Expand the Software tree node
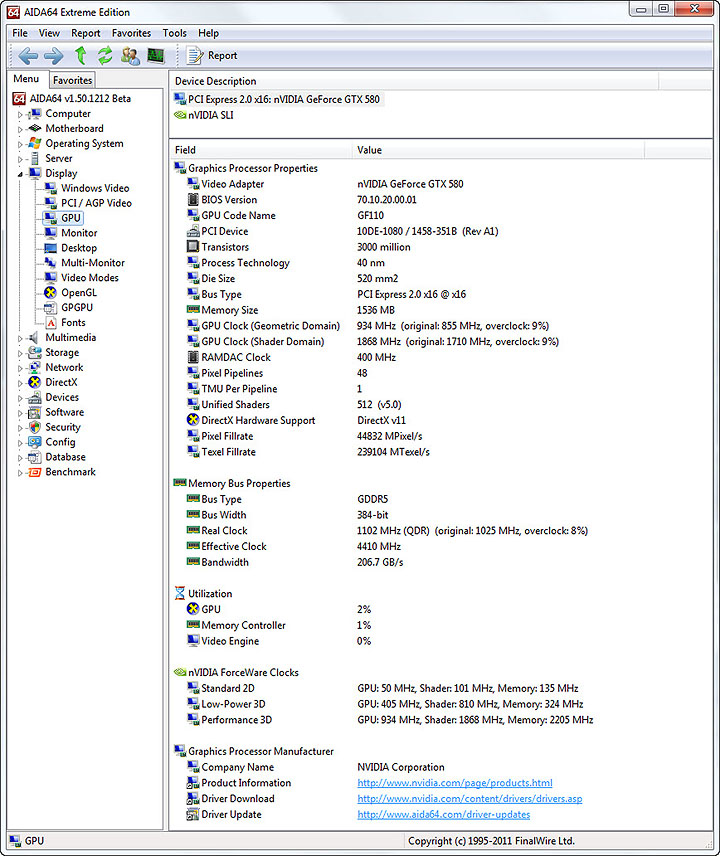Viewport: 720px width, 856px height. [20, 413]
